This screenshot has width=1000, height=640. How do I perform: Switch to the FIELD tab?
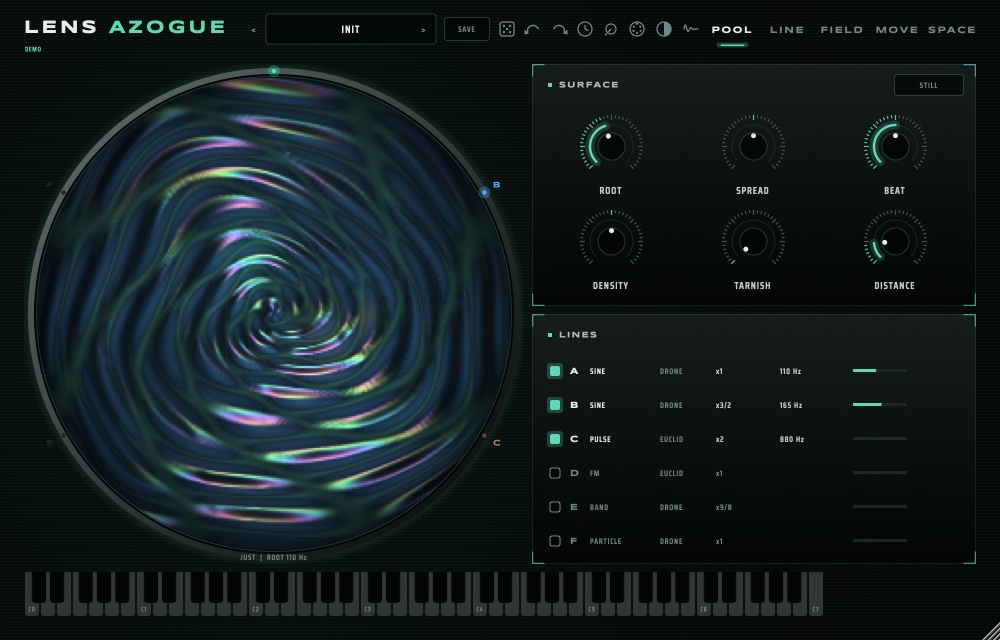point(841,30)
